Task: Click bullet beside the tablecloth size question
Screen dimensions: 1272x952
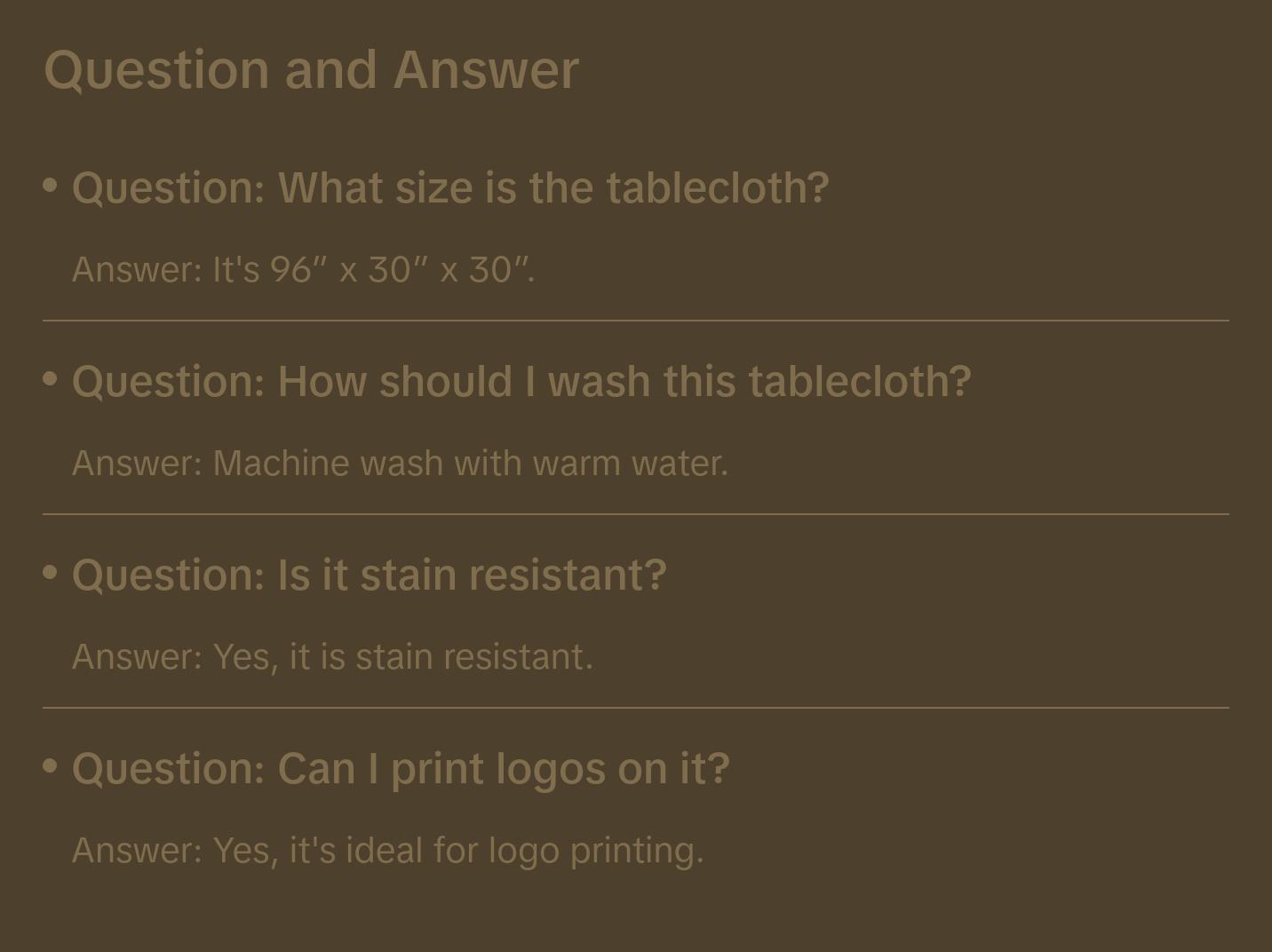Action: point(51,186)
